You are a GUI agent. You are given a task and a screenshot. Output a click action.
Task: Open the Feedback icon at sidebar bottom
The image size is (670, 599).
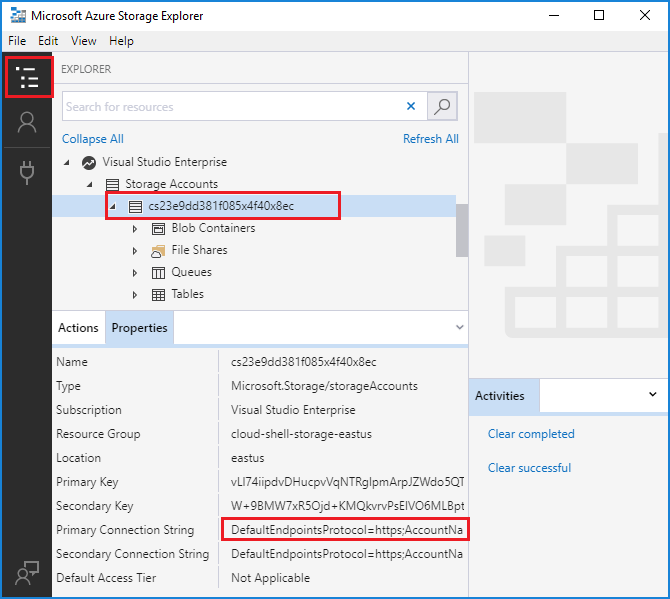(x=27, y=573)
